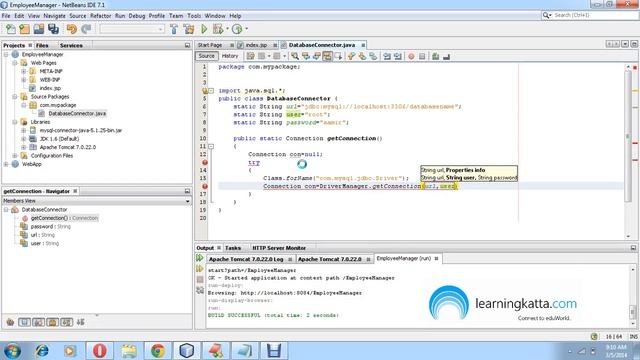The width and height of the screenshot is (640, 360).
Task: Toggle third filter button in Navigator bottom bar
Action: (x=52, y=322)
